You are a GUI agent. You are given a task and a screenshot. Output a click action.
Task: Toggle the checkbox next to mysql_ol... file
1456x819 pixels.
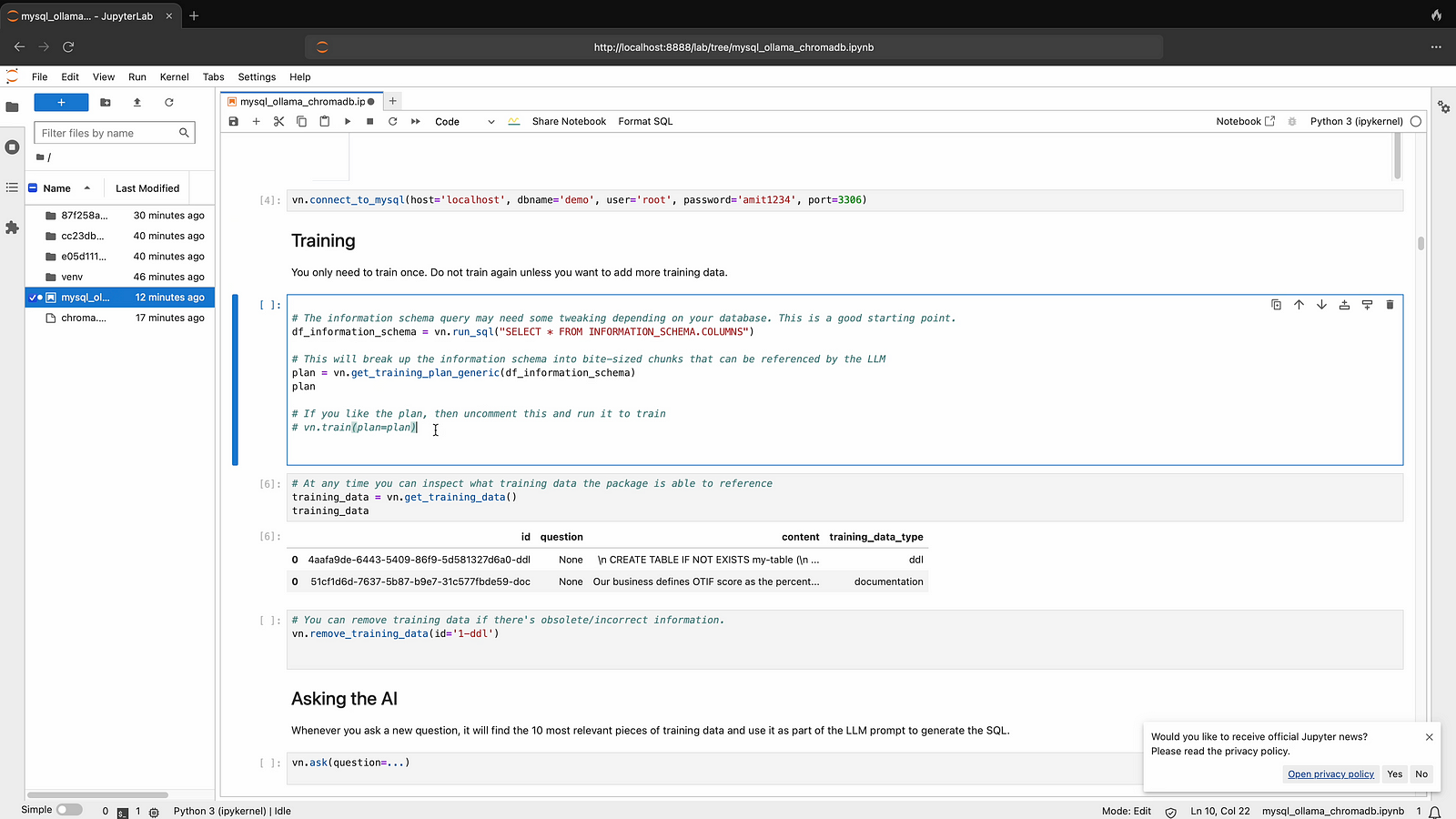pos(33,298)
